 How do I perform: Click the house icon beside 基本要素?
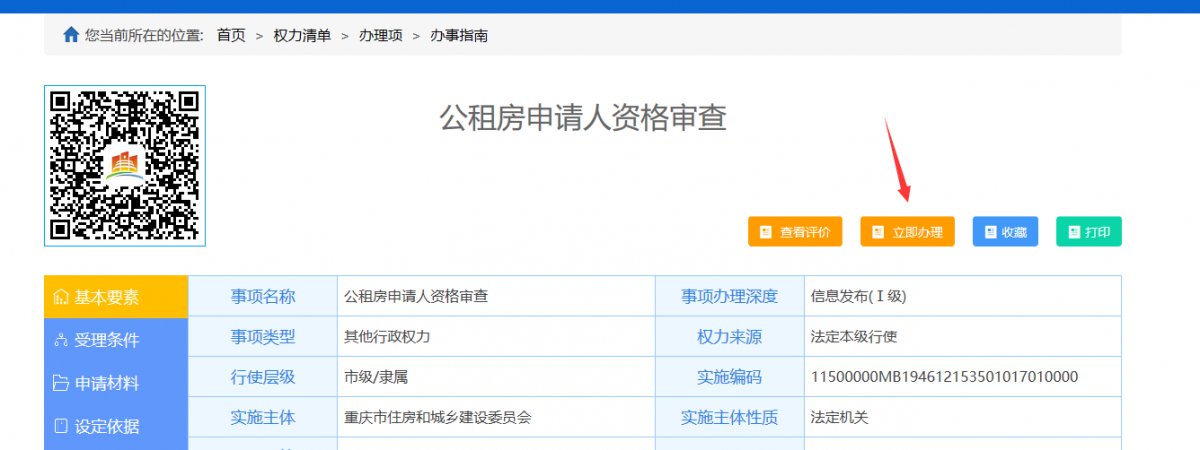click(x=61, y=297)
